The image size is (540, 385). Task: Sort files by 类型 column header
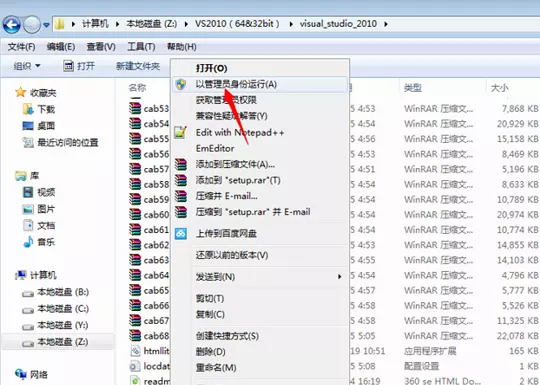(413, 88)
